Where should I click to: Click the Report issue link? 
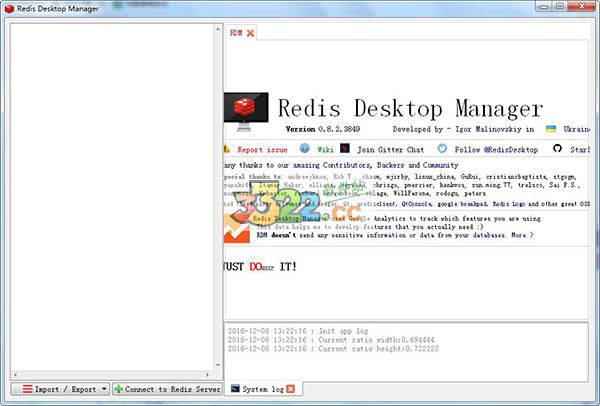(262, 150)
